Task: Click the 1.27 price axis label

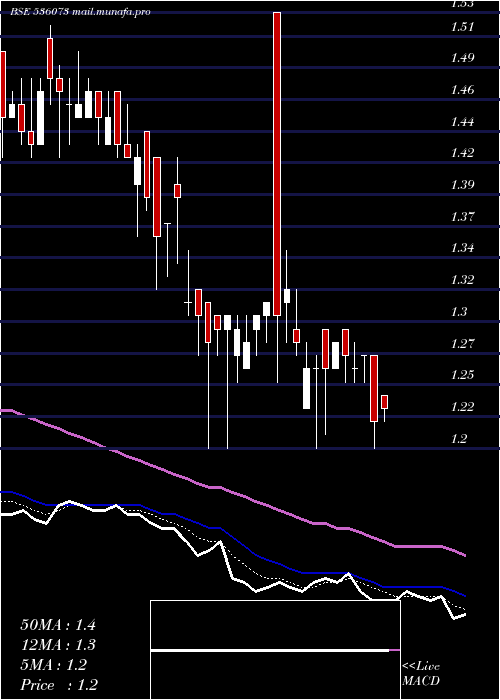Action: tap(462, 344)
